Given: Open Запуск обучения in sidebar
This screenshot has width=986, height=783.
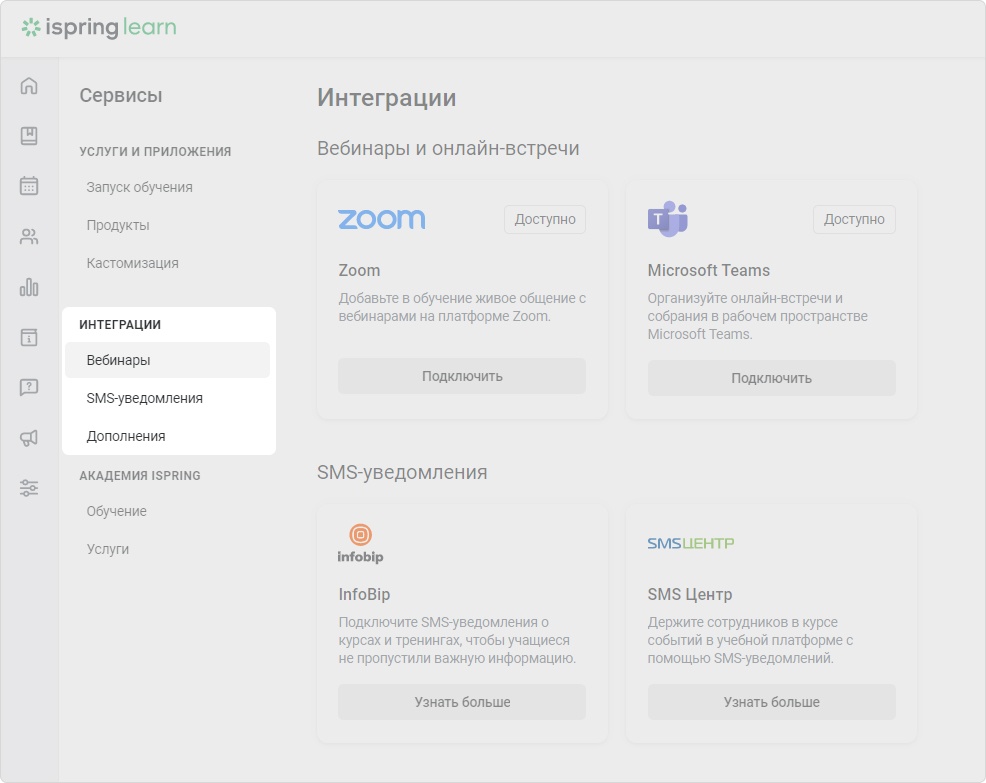Looking at the screenshot, I should point(140,187).
